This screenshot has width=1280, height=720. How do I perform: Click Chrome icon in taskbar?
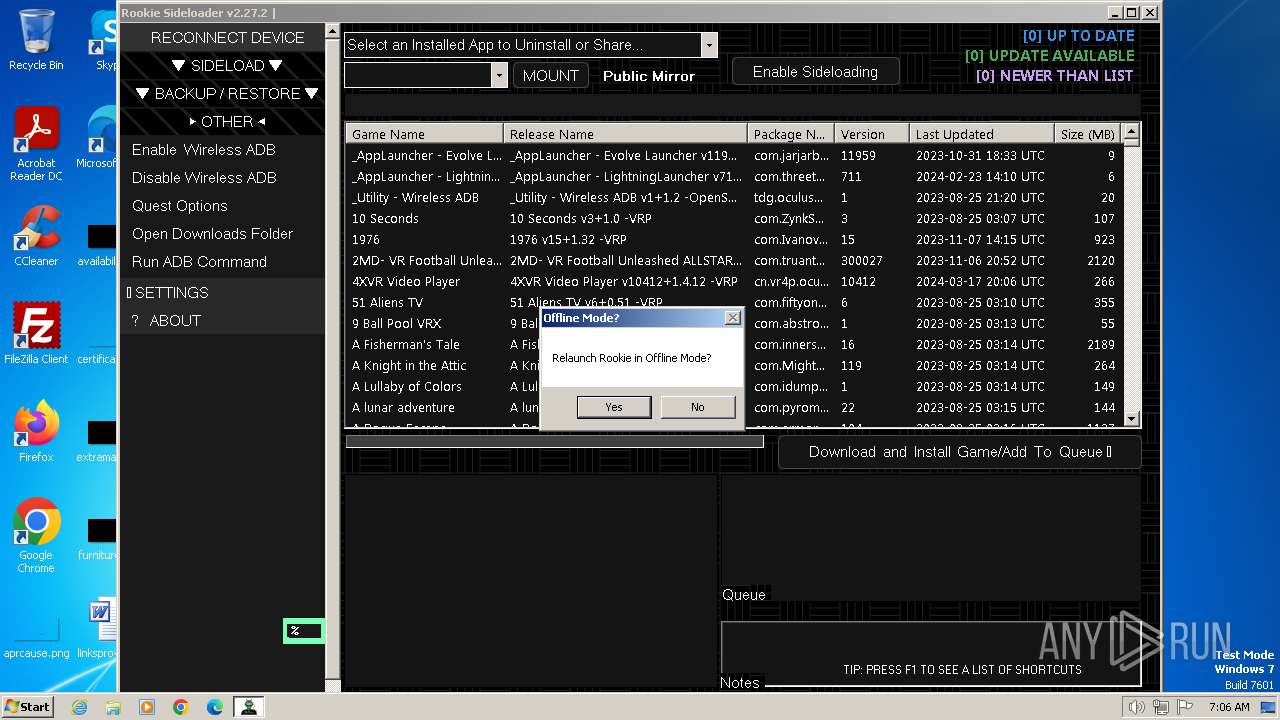181,707
